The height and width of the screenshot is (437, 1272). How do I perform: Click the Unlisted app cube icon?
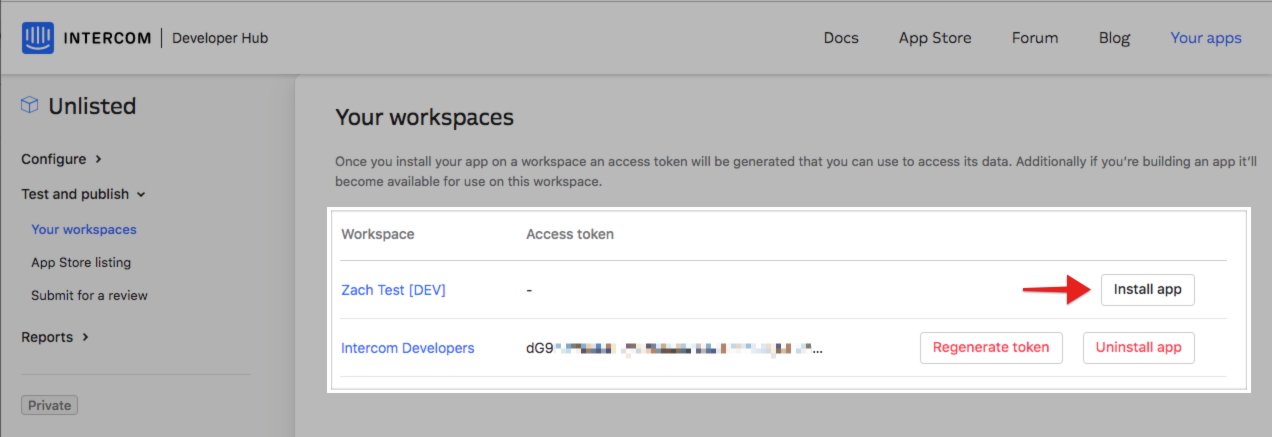30,106
